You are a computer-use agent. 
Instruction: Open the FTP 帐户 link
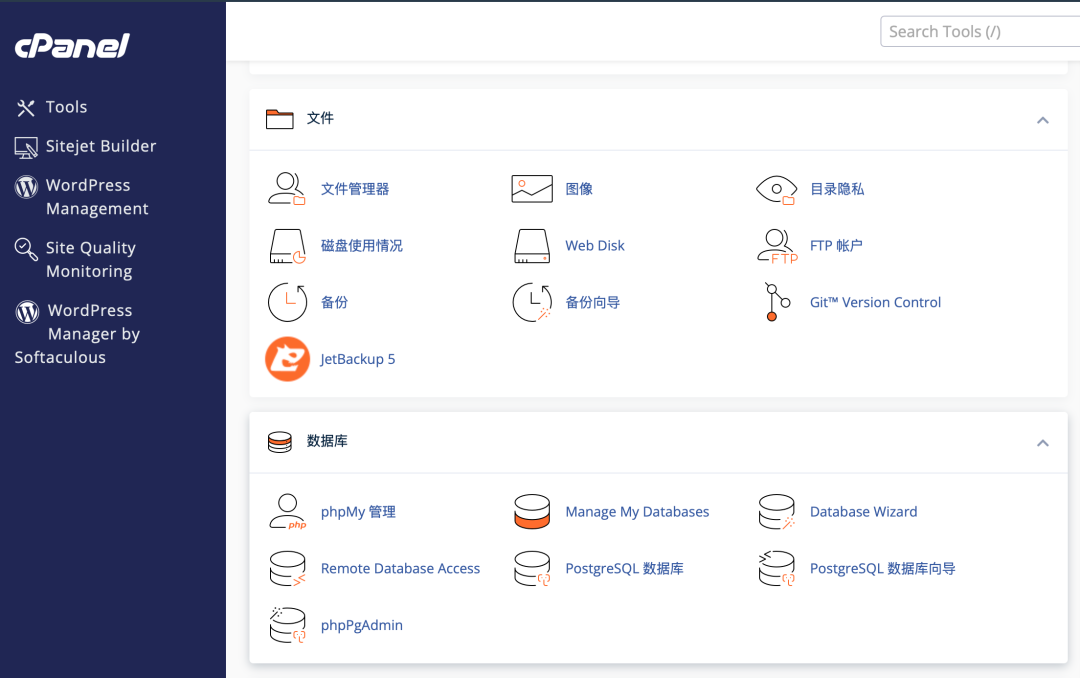[836, 246]
